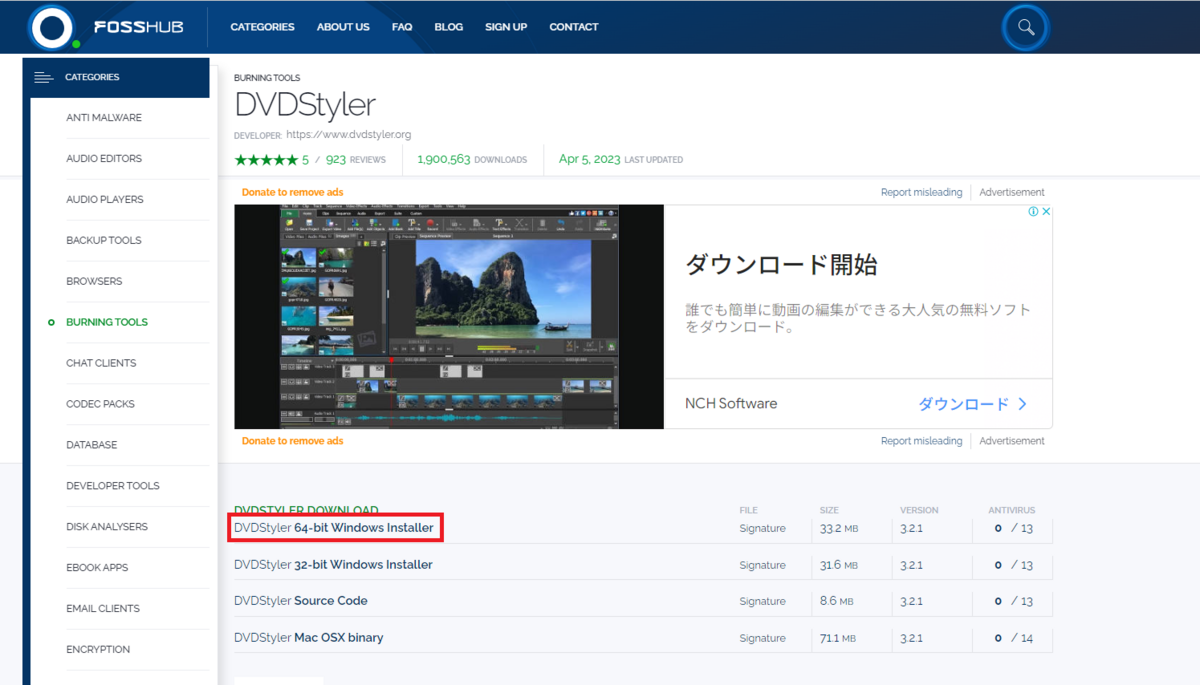1200x685 pixels.
Task: Open CONTACT in the top navigation
Action: pos(574,27)
